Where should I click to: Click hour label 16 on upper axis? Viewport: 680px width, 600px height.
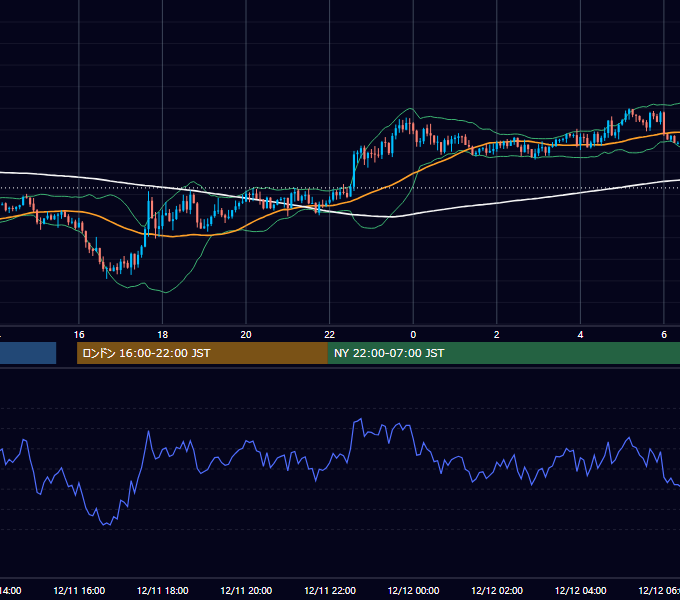point(79,335)
